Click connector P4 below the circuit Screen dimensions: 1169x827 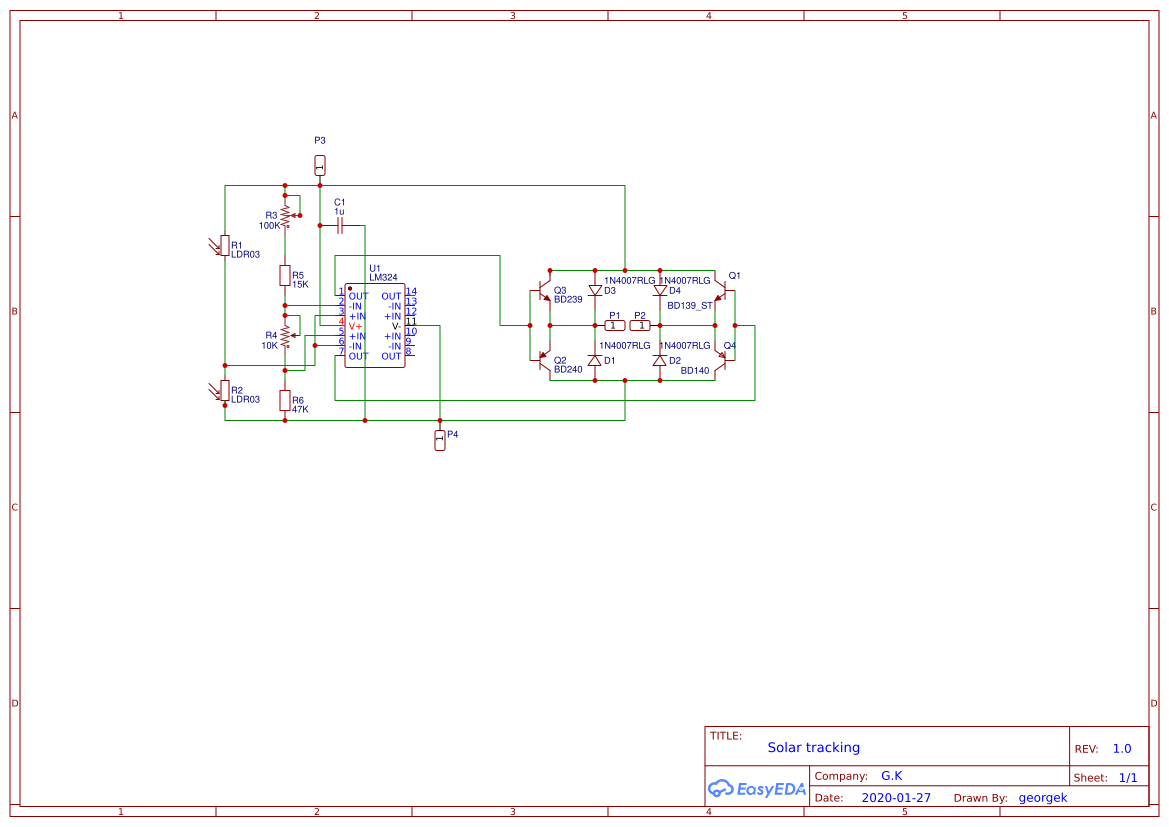coord(440,440)
